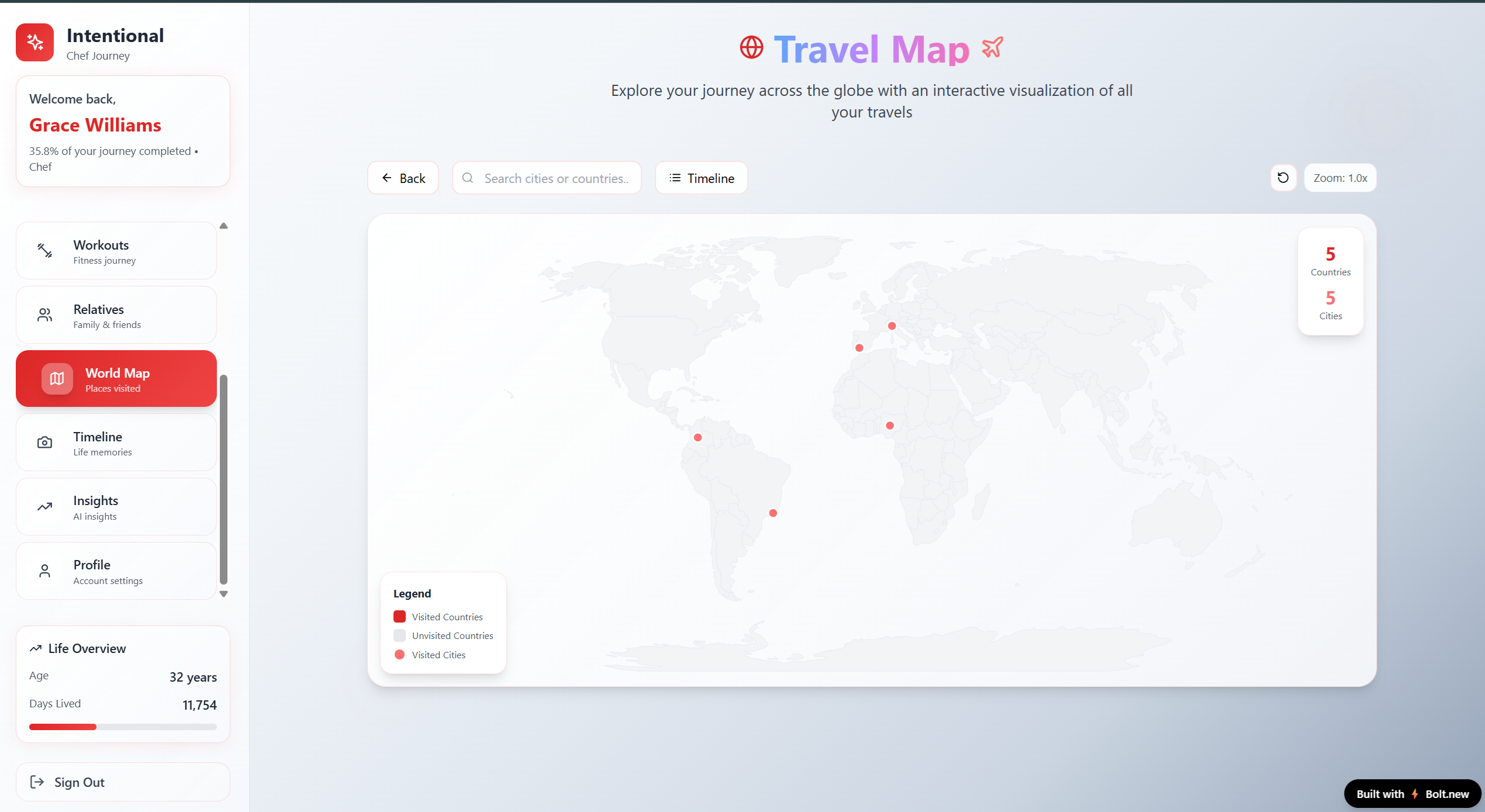1485x812 pixels.
Task: Open the World Map menu item
Action: pos(116,379)
